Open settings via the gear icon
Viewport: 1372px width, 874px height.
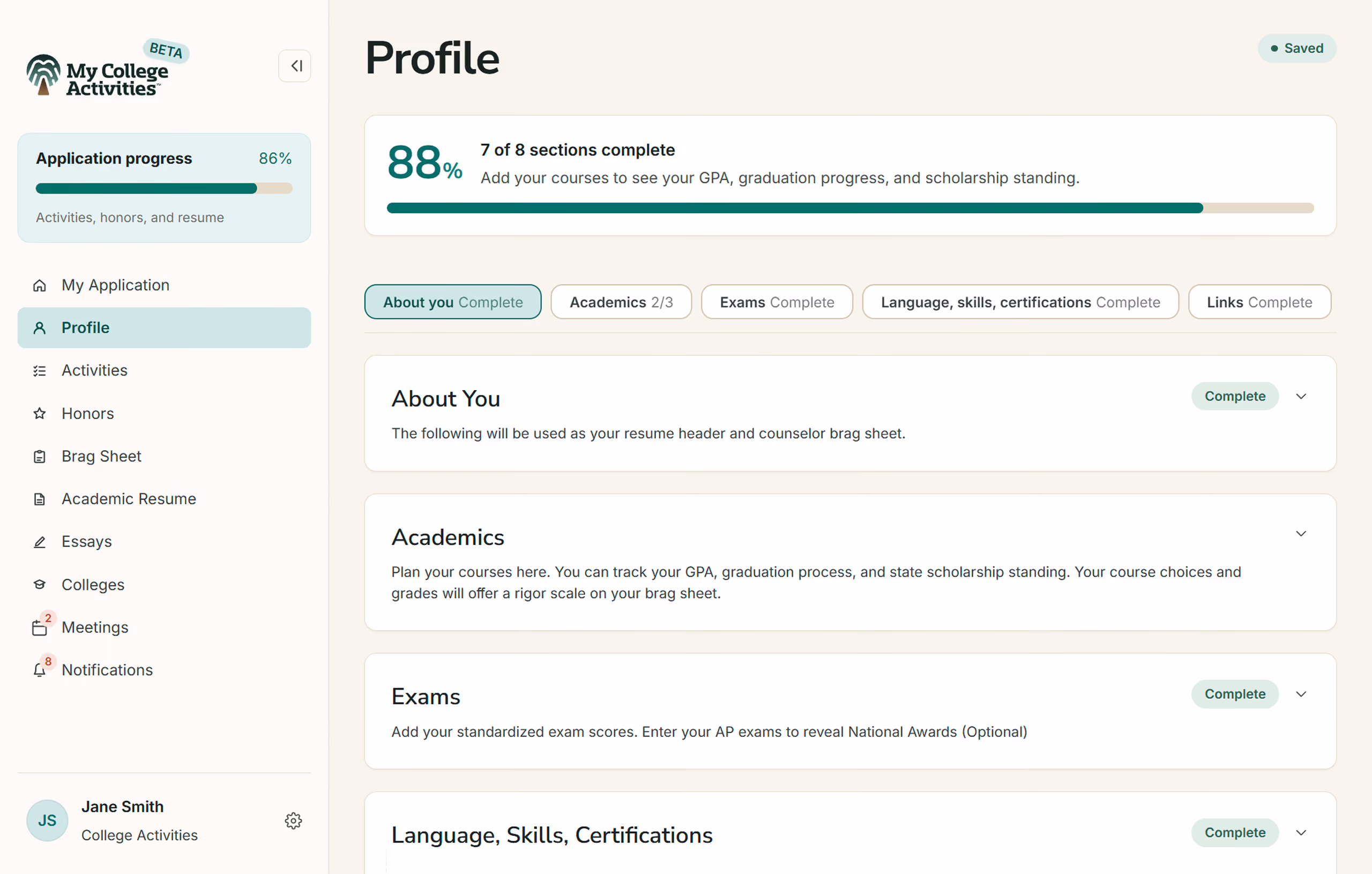[294, 821]
